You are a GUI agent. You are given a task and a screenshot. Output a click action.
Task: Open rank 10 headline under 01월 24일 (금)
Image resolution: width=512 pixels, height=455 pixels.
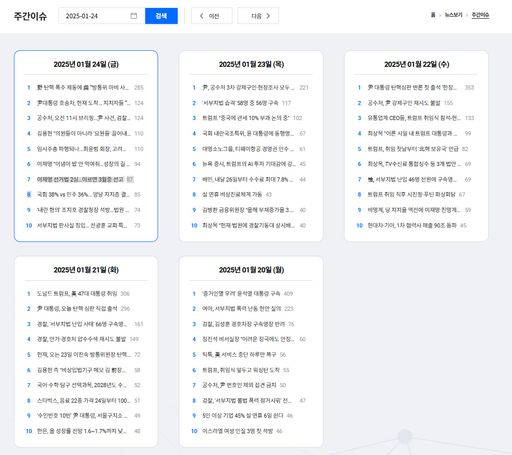[82, 225]
